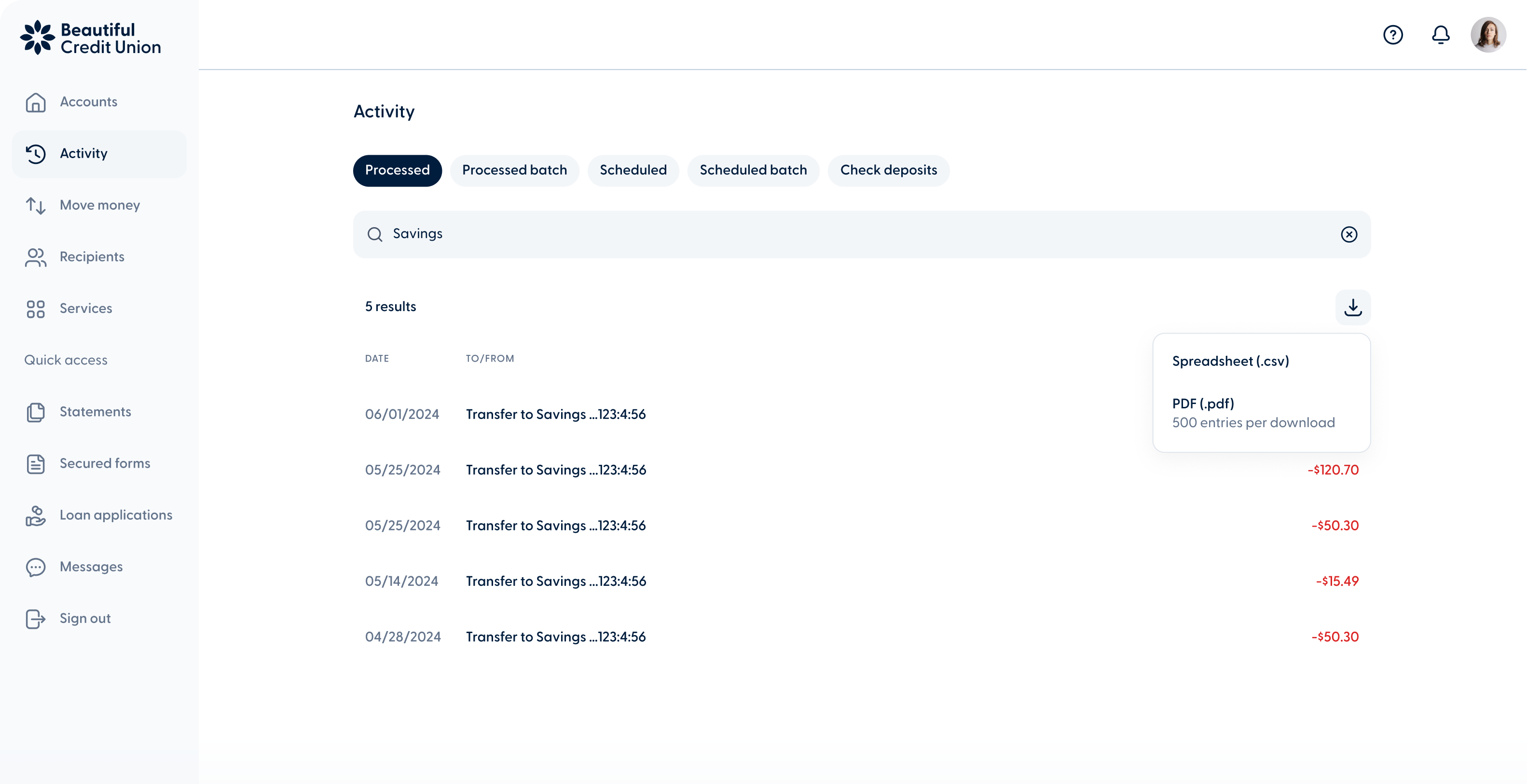Toggle the Scheduled batch filter
The height and width of the screenshot is (784, 1527).
[754, 170]
